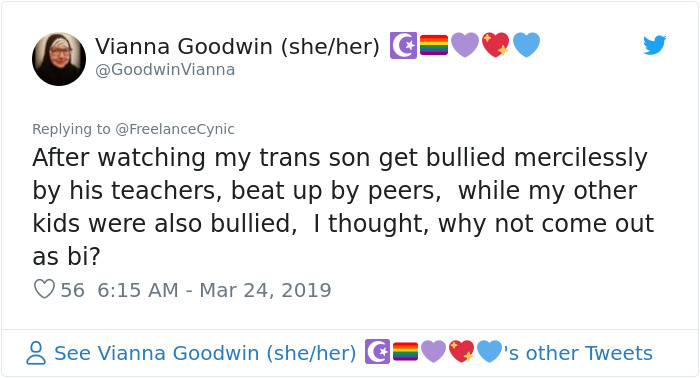700x378 pixels.
Task: Click the purple heart emoji in header
Action: point(465,45)
